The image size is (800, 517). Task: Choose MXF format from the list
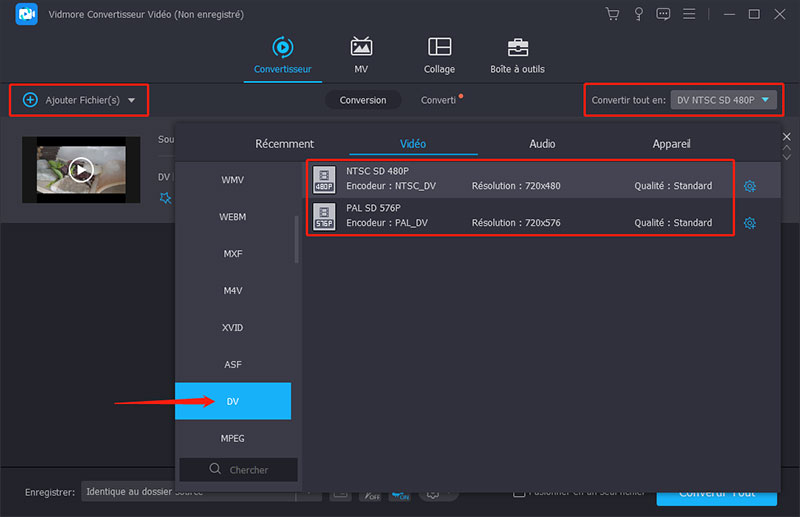[233, 254]
